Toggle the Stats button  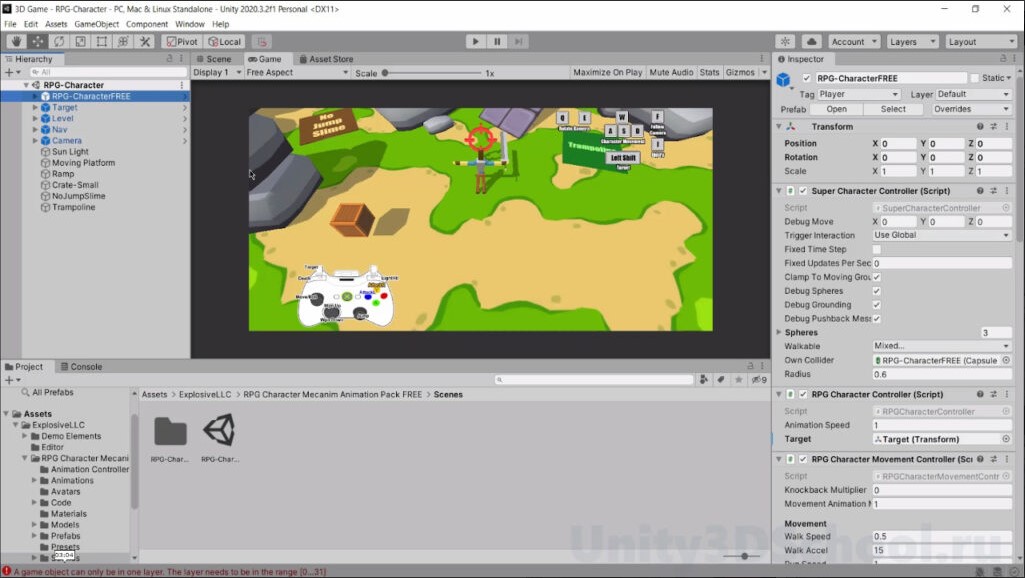tap(709, 73)
